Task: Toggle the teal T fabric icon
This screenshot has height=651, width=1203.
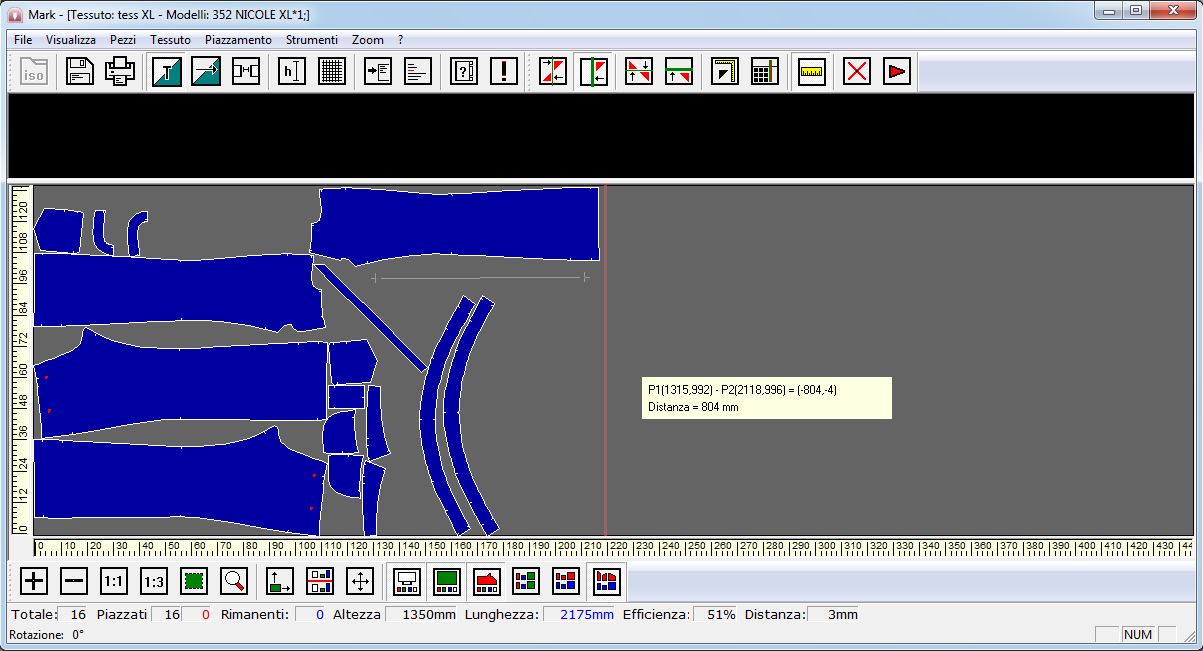Action: (x=167, y=72)
